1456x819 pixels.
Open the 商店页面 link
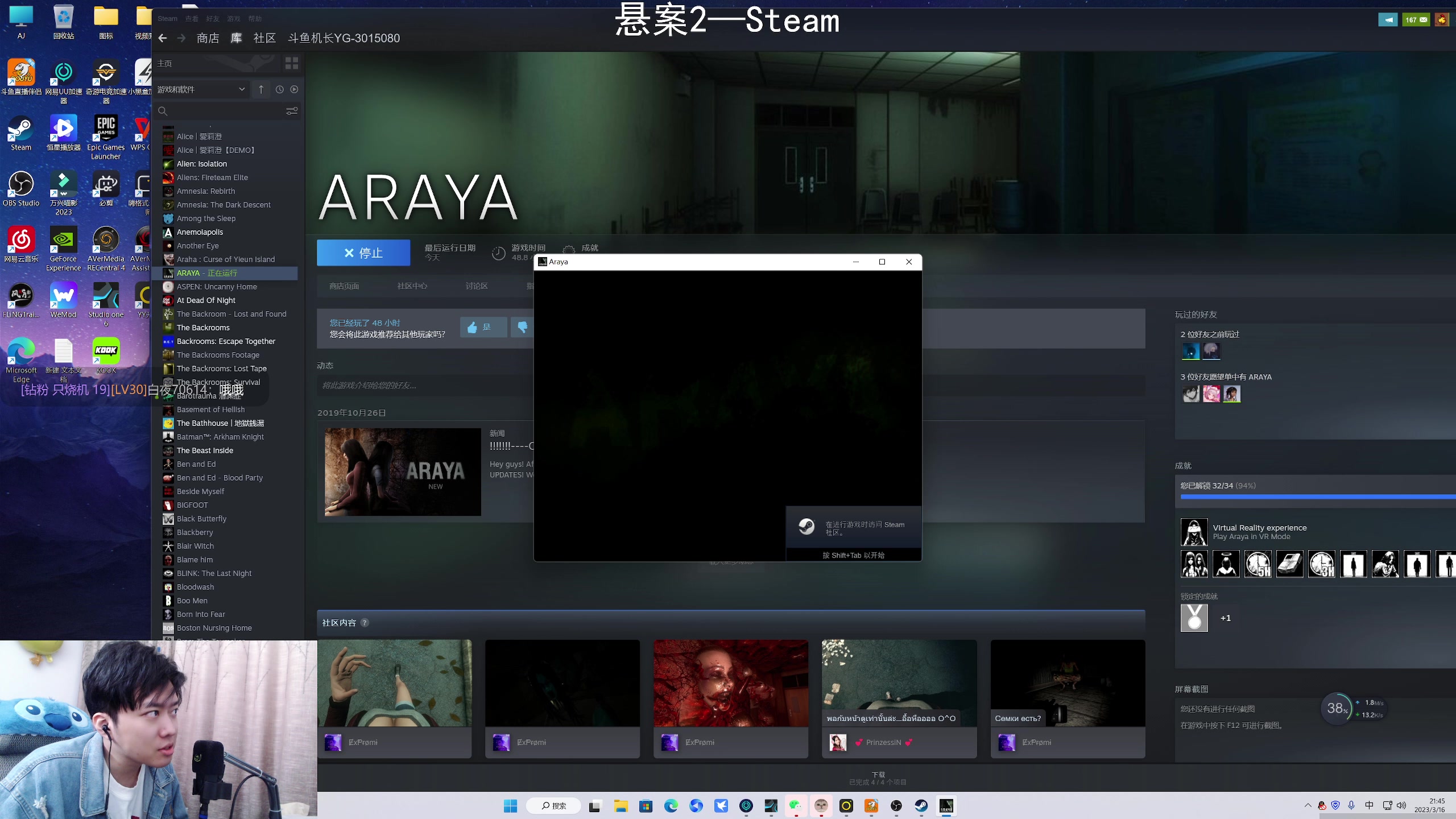344,286
